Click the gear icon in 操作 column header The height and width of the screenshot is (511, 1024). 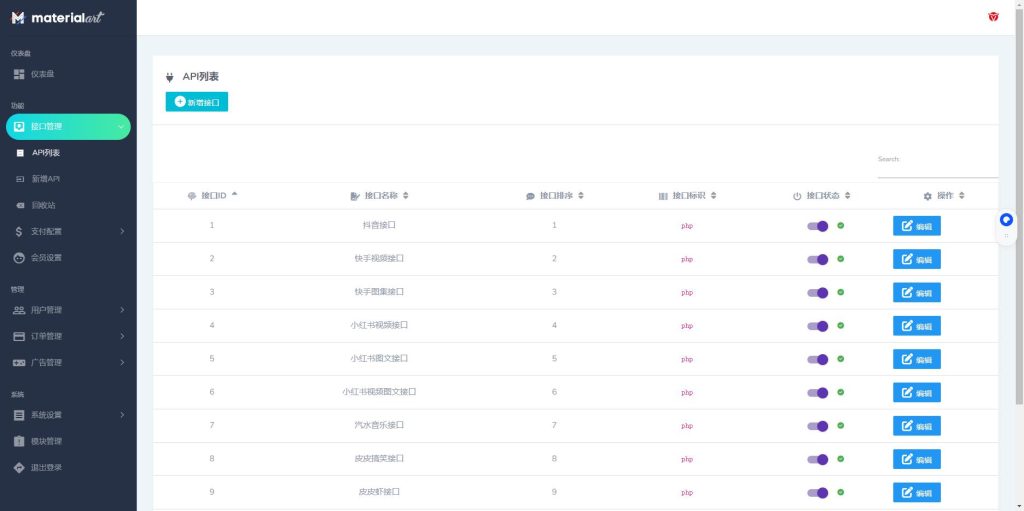[x=927, y=196]
